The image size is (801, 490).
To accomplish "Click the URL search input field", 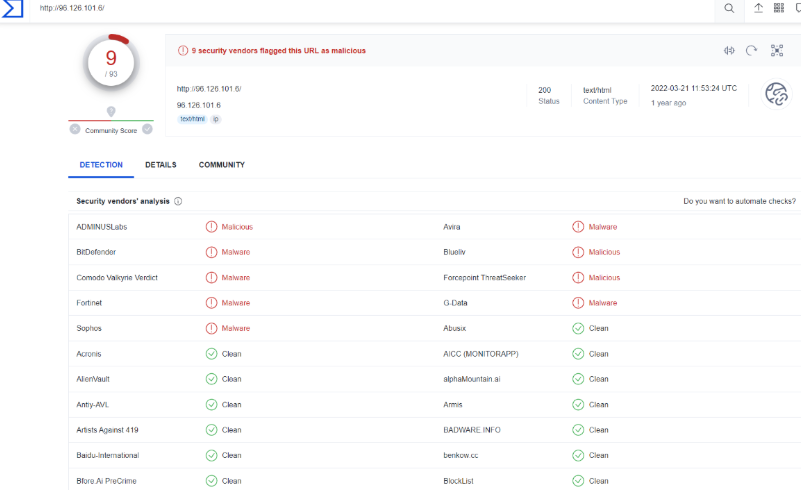I will [380, 8].
